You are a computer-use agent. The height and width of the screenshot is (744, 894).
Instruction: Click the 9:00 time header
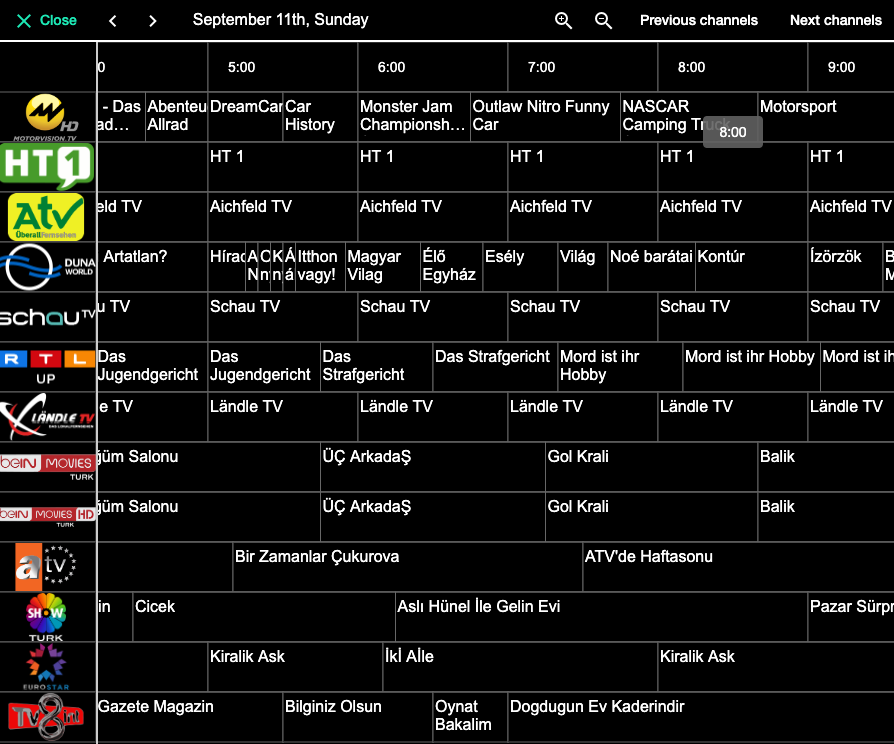point(841,67)
